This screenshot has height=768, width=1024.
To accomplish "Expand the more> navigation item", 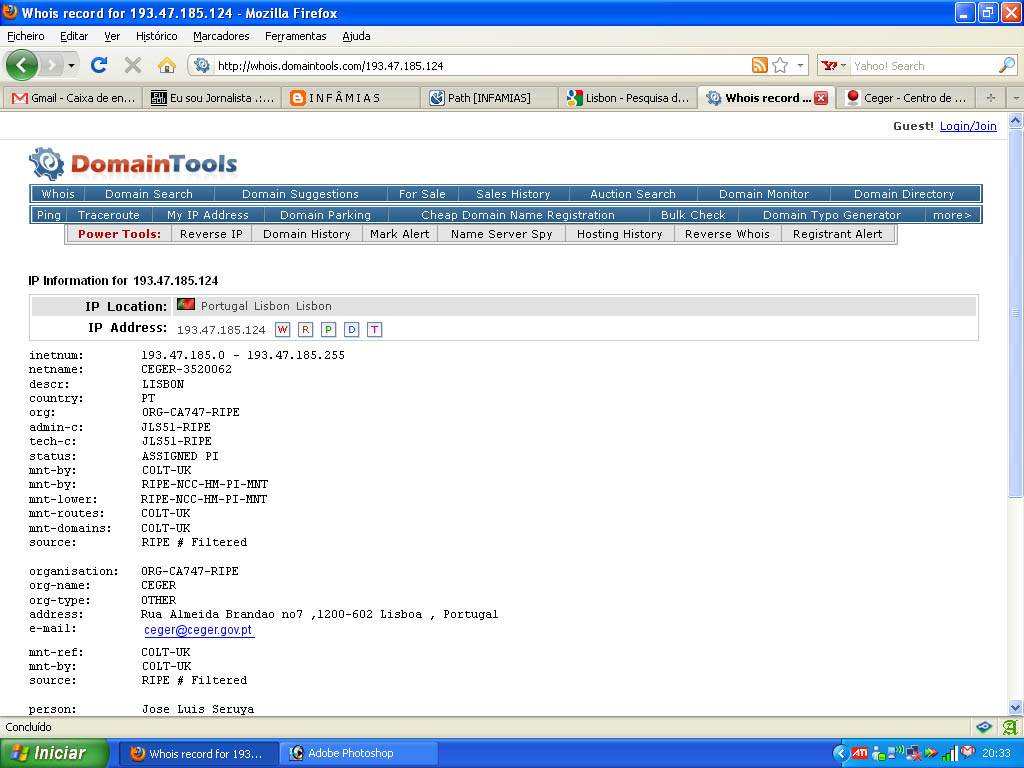I will (x=952, y=215).
